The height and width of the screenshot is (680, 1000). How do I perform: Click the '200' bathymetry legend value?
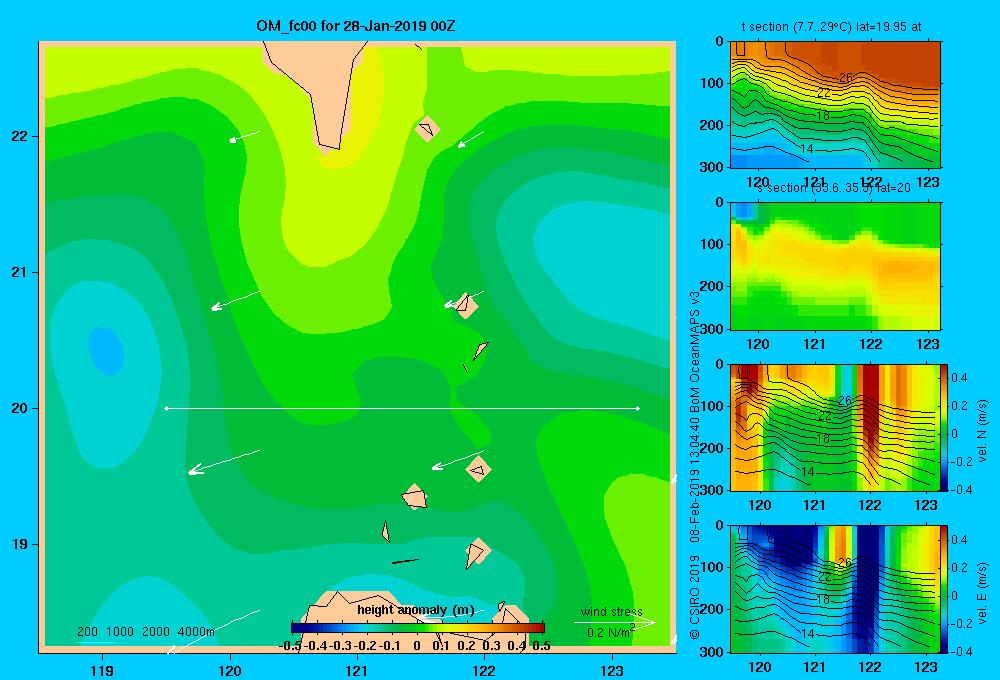(x=87, y=632)
